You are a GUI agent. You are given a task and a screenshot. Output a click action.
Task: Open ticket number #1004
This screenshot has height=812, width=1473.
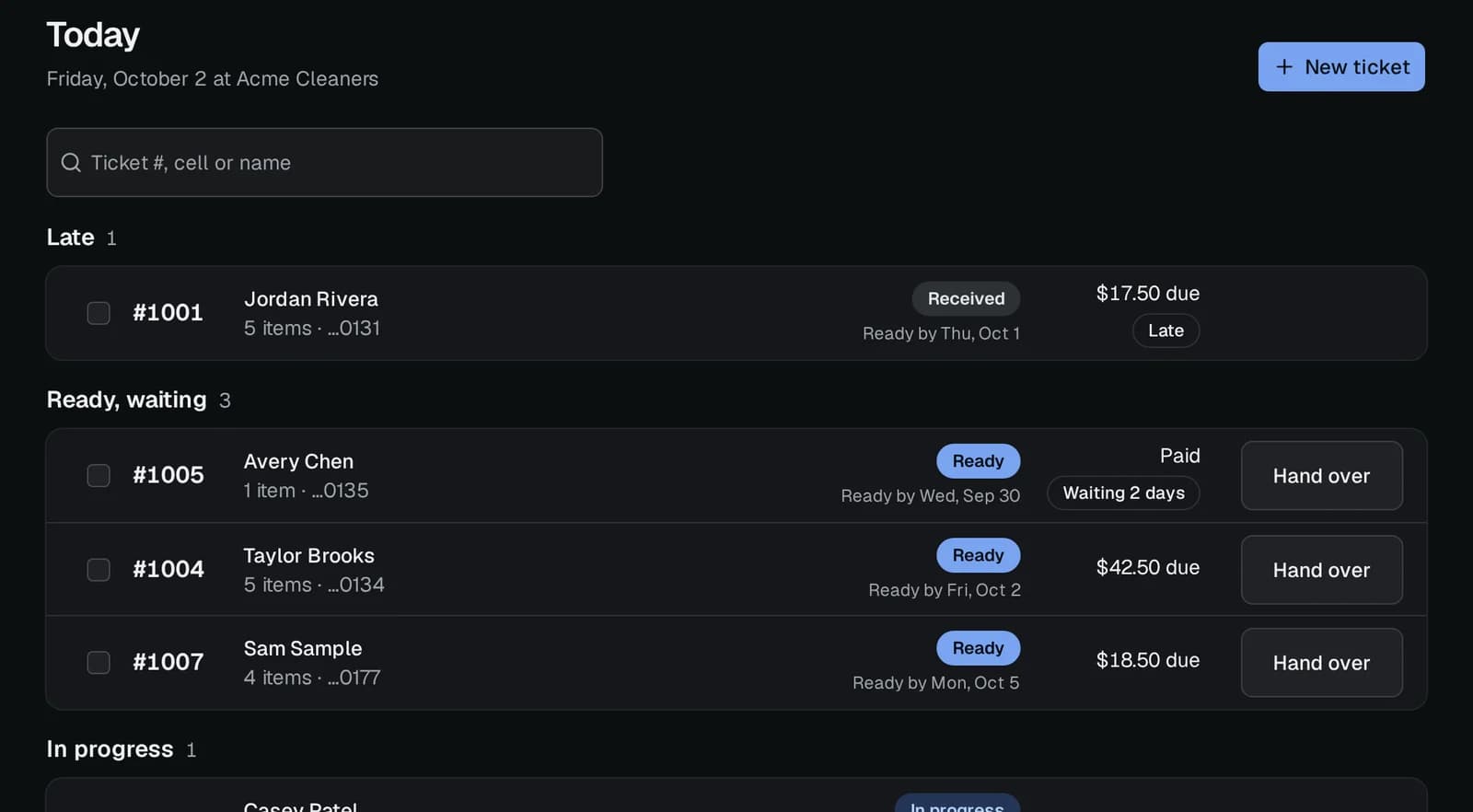point(168,569)
